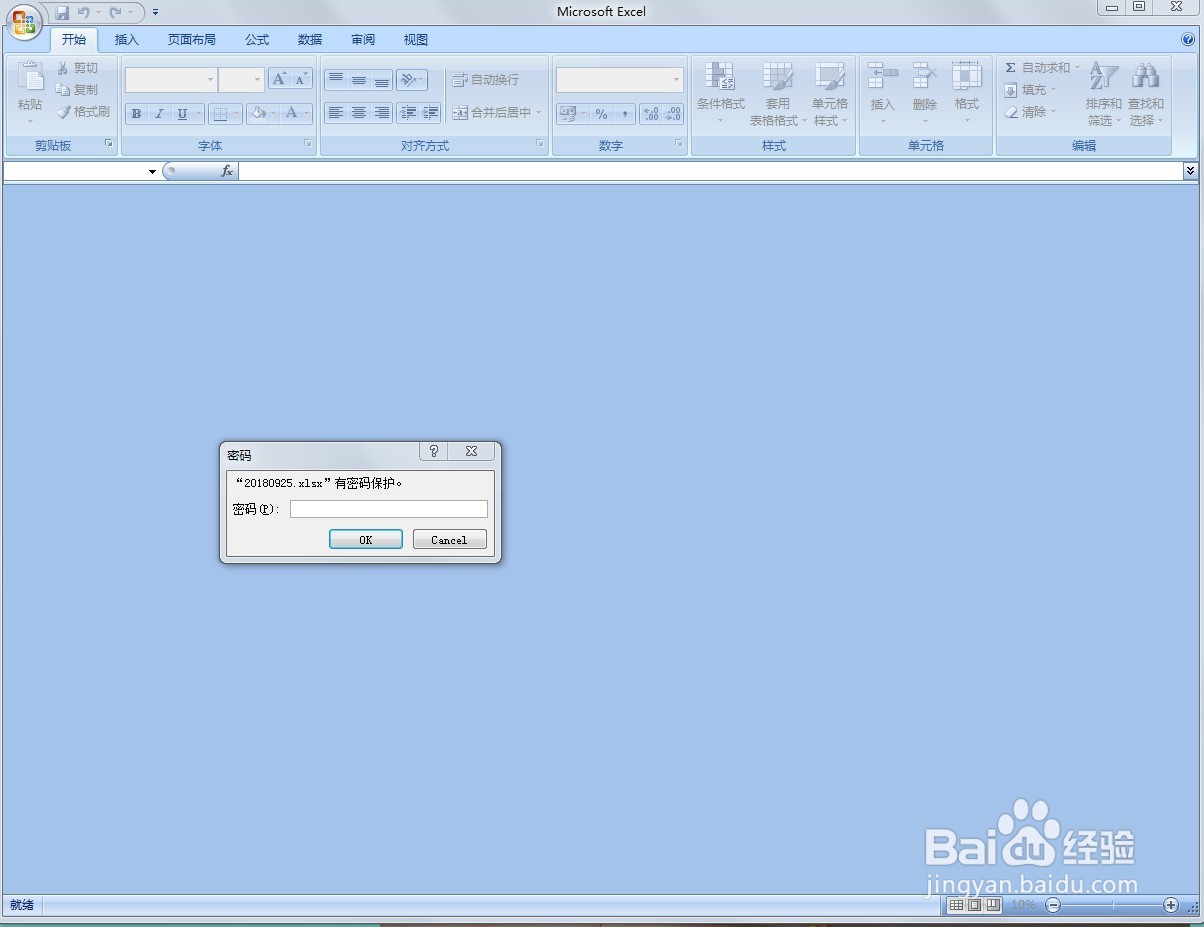1204x927 pixels.
Task: Open the Customize Quick Access Toolbar arrow
Action: [x=156, y=13]
